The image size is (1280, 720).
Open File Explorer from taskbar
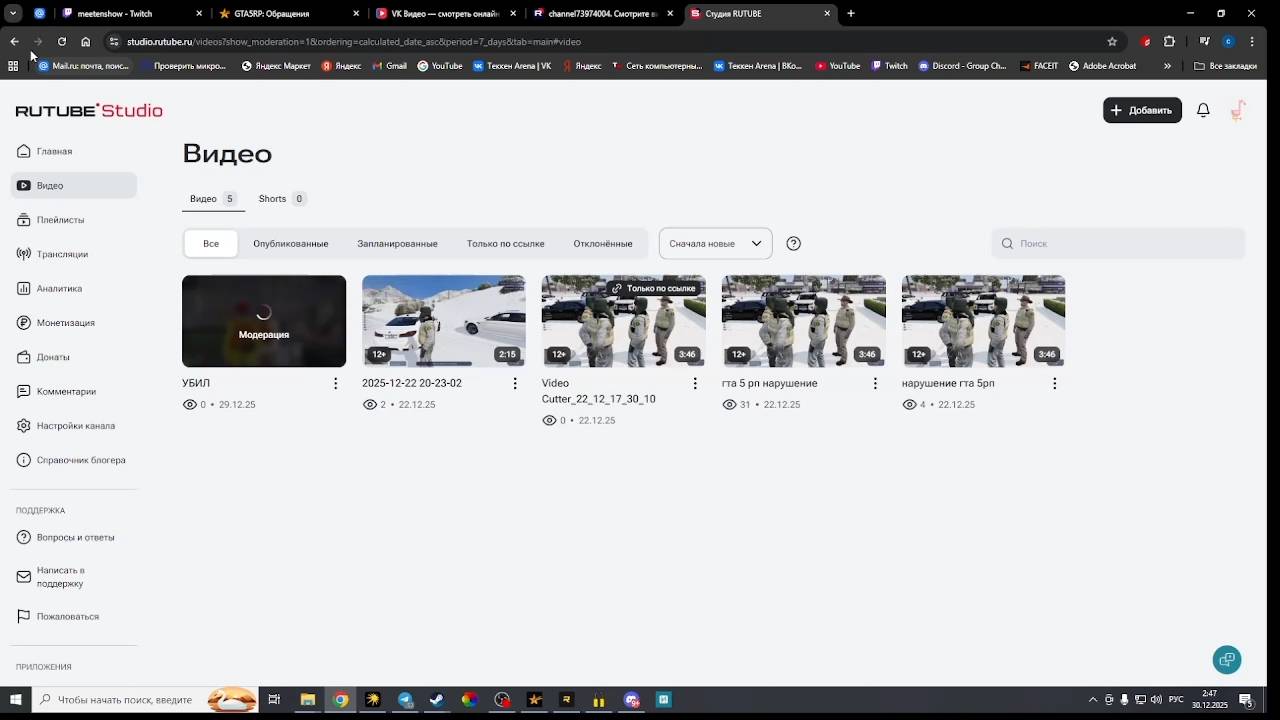point(308,700)
